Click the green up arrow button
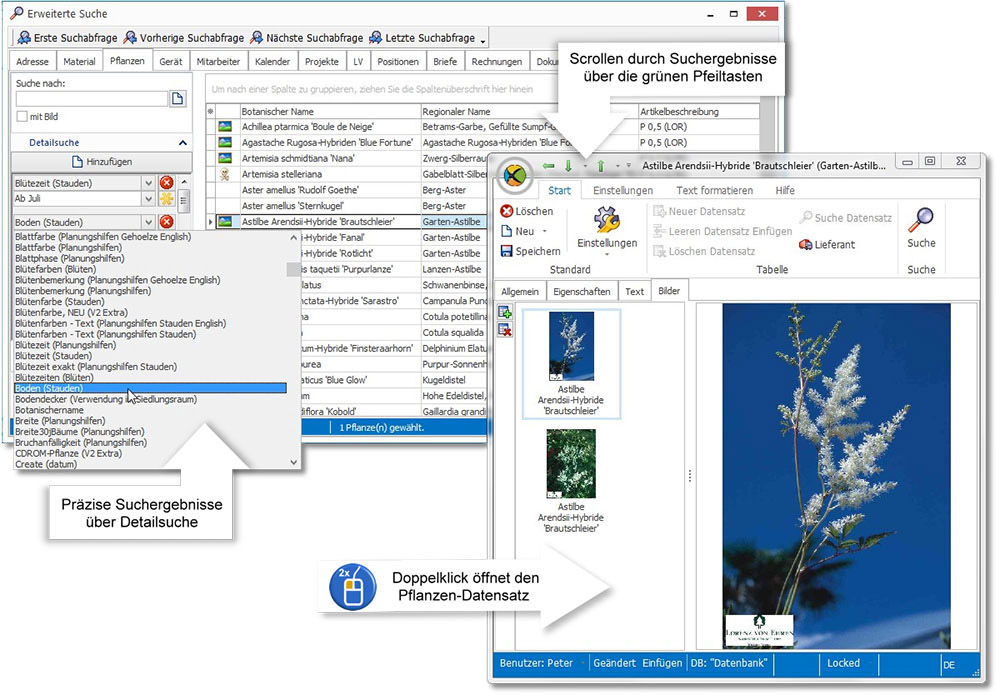Image resolution: width=1000 pixels, height=700 pixels. (601, 166)
